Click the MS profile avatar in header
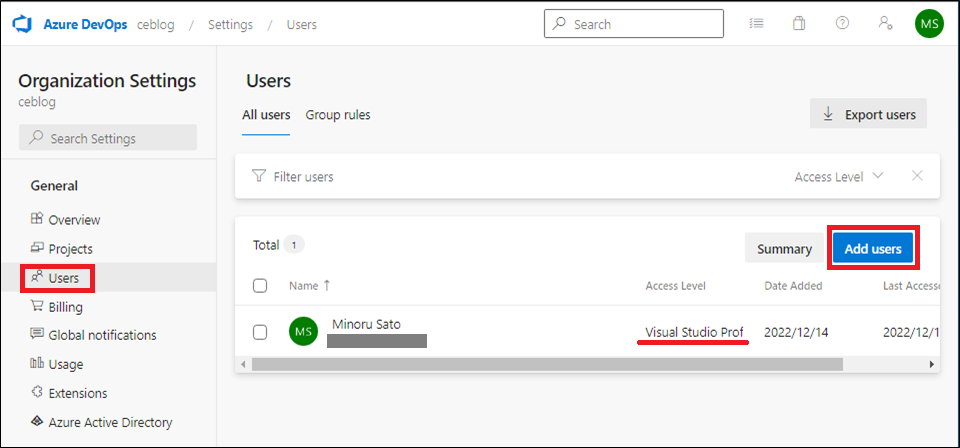960x448 pixels. pos(929,24)
